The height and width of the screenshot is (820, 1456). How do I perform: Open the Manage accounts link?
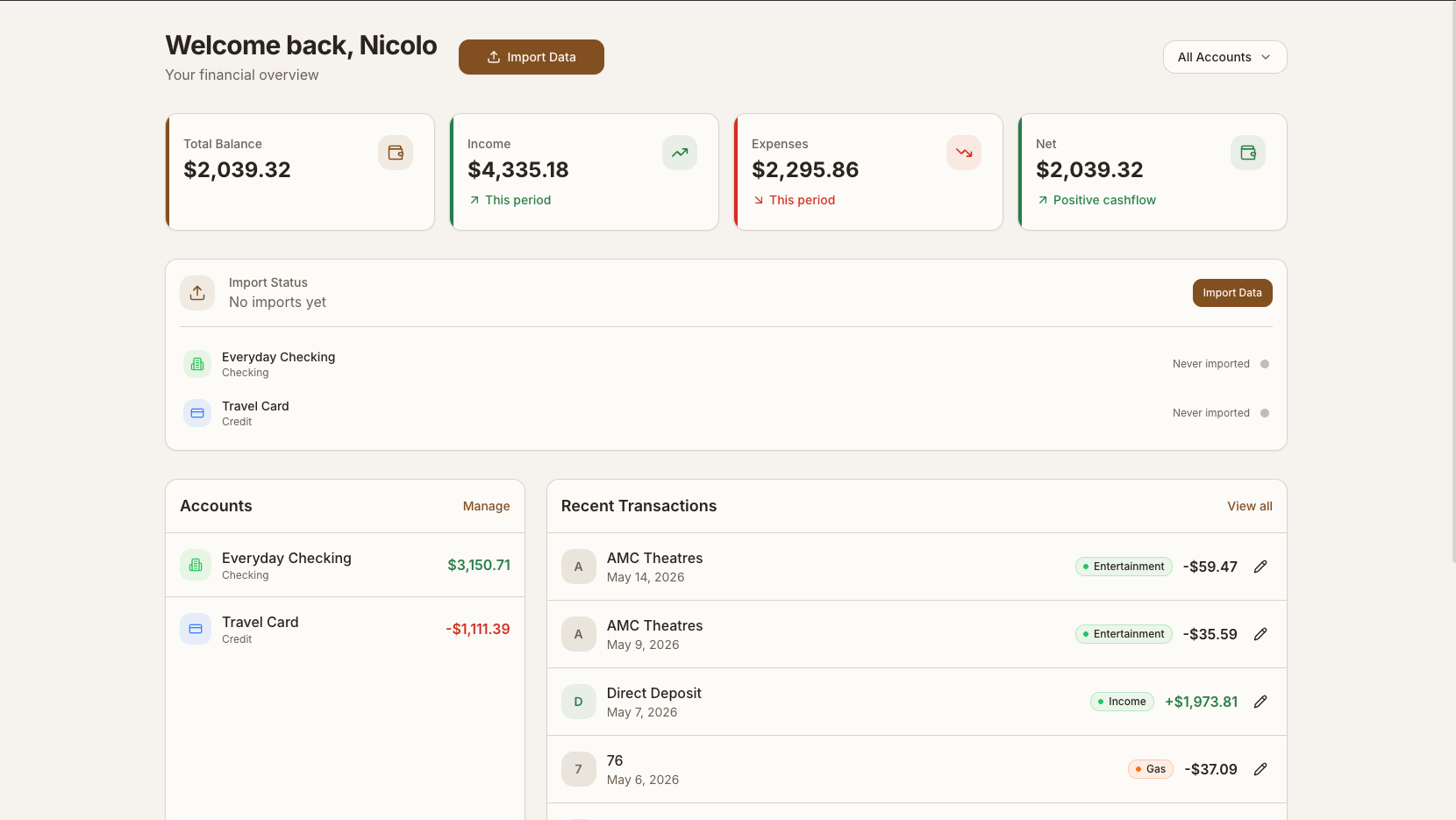486,506
